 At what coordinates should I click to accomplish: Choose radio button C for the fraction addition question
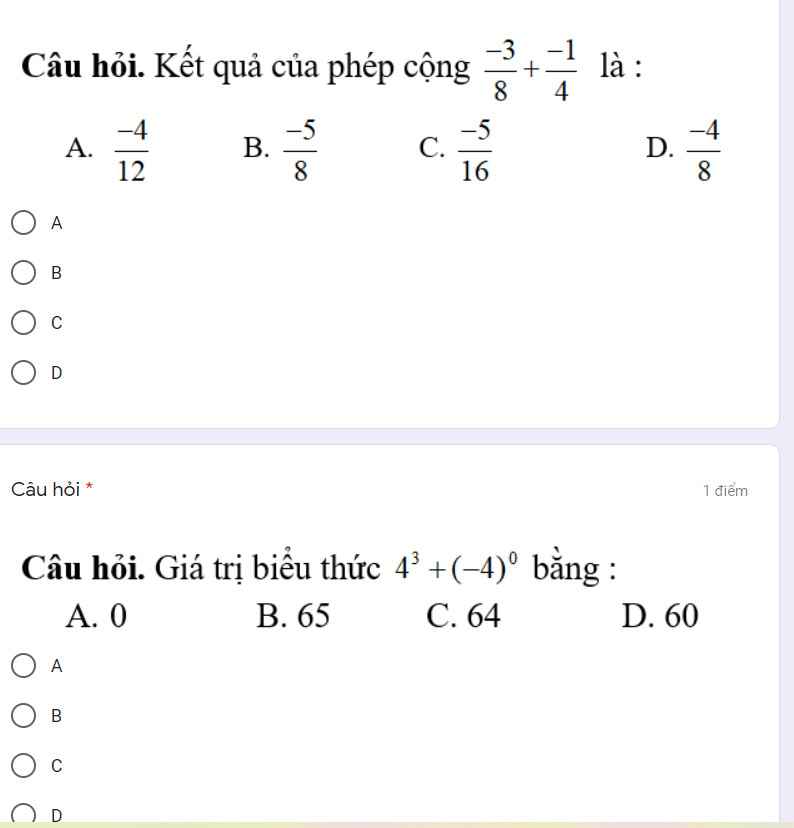coord(26,323)
